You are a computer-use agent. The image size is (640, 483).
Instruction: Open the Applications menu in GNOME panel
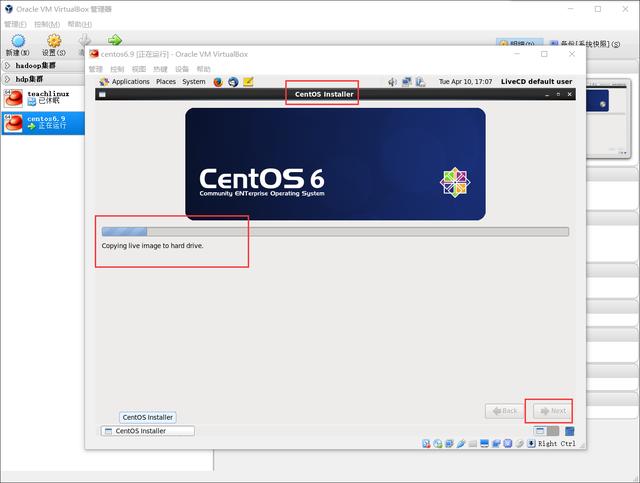(131, 82)
